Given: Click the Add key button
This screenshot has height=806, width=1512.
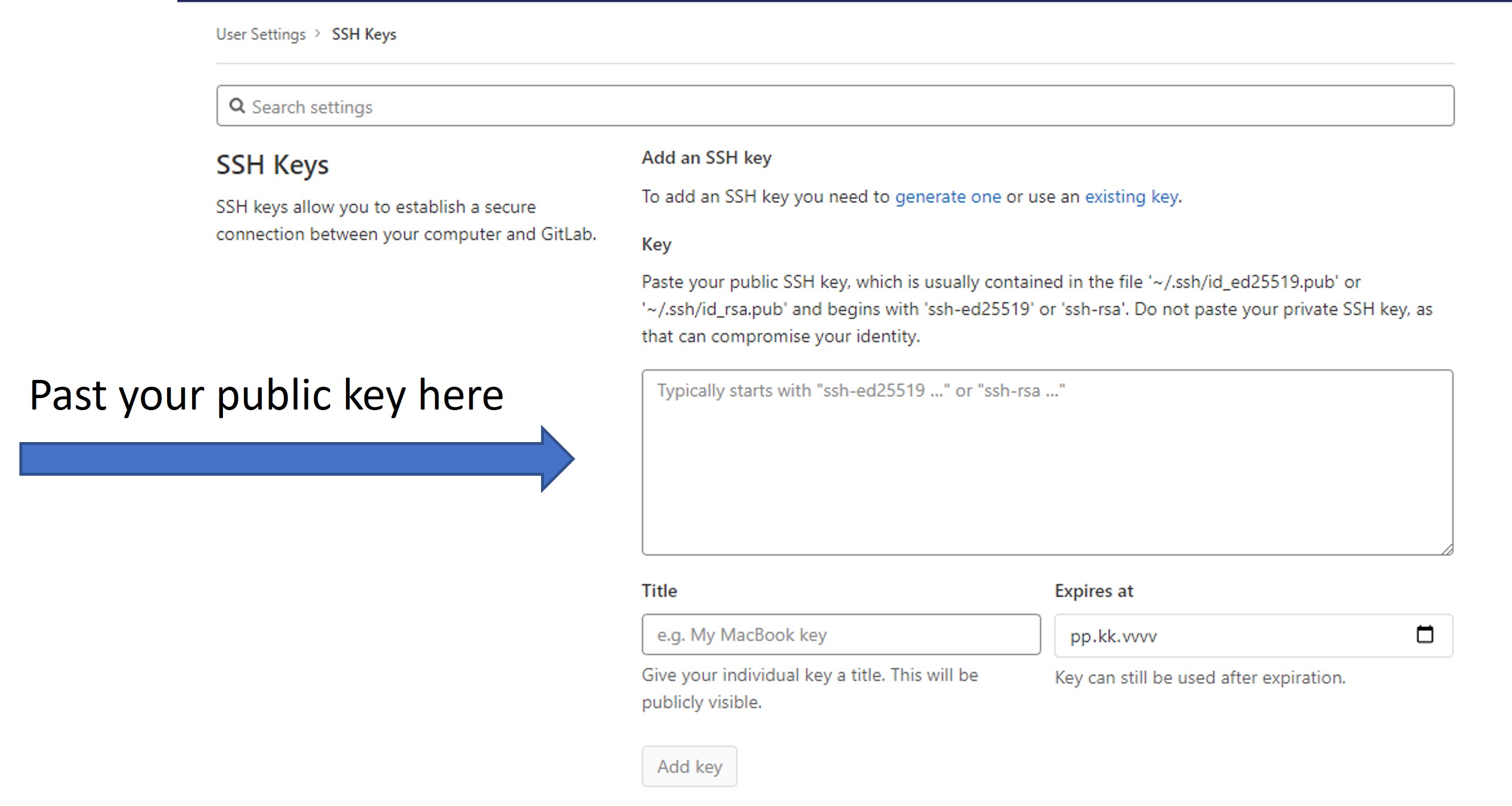Looking at the screenshot, I should point(689,766).
